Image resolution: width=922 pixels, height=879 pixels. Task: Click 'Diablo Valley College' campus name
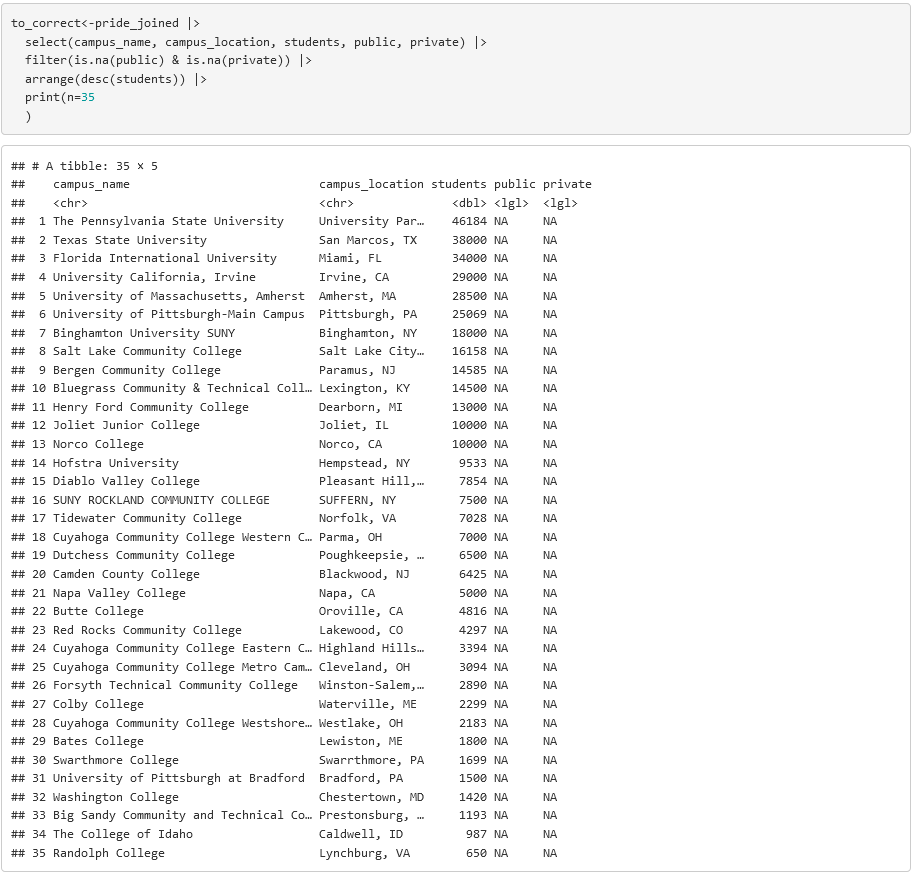click(126, 482)
